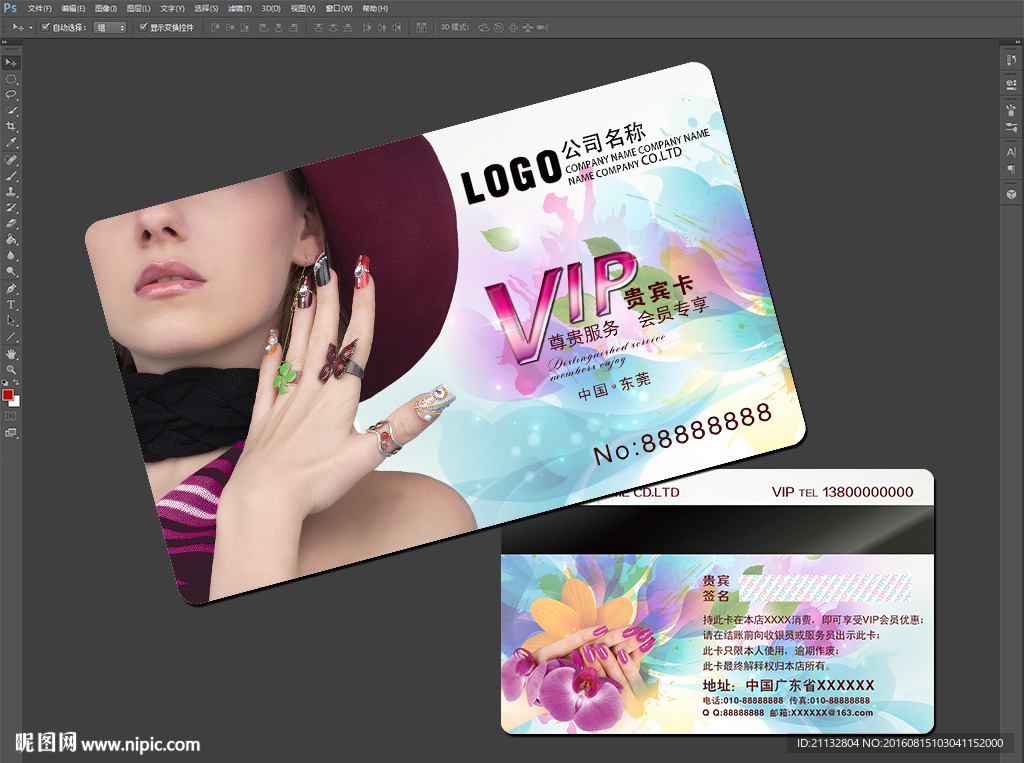1024x763 pixels.
Task: Select the Brush tool
Action: point(11,176)
